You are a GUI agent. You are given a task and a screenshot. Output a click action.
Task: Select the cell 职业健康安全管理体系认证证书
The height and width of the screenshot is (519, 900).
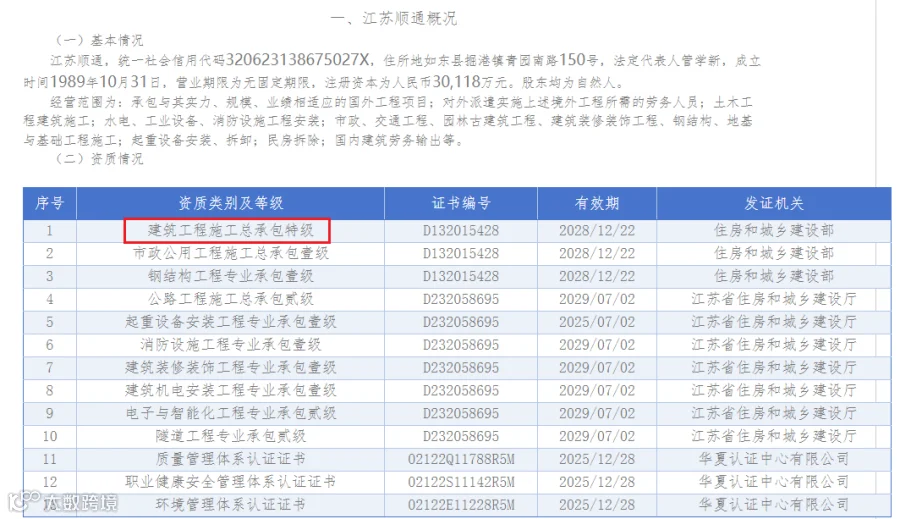pyautogui.click(x=230, y=482)
